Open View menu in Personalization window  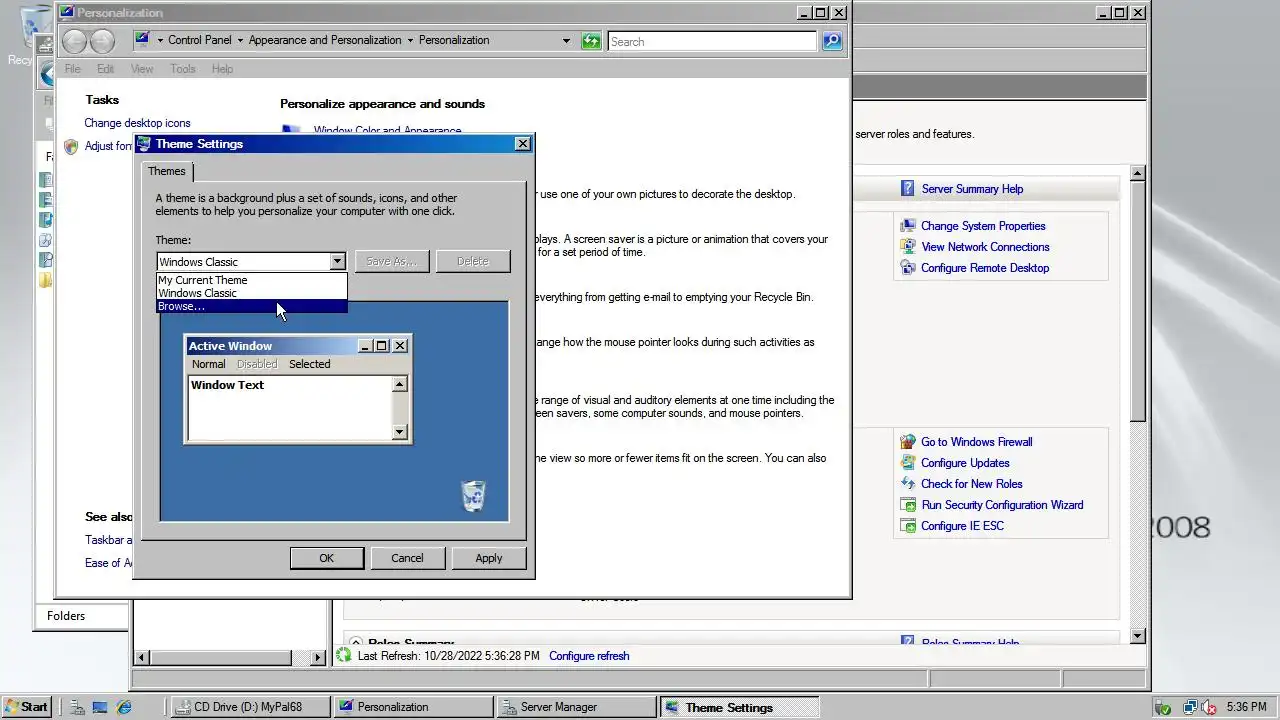pyautogui.click(x=142, y=69)
